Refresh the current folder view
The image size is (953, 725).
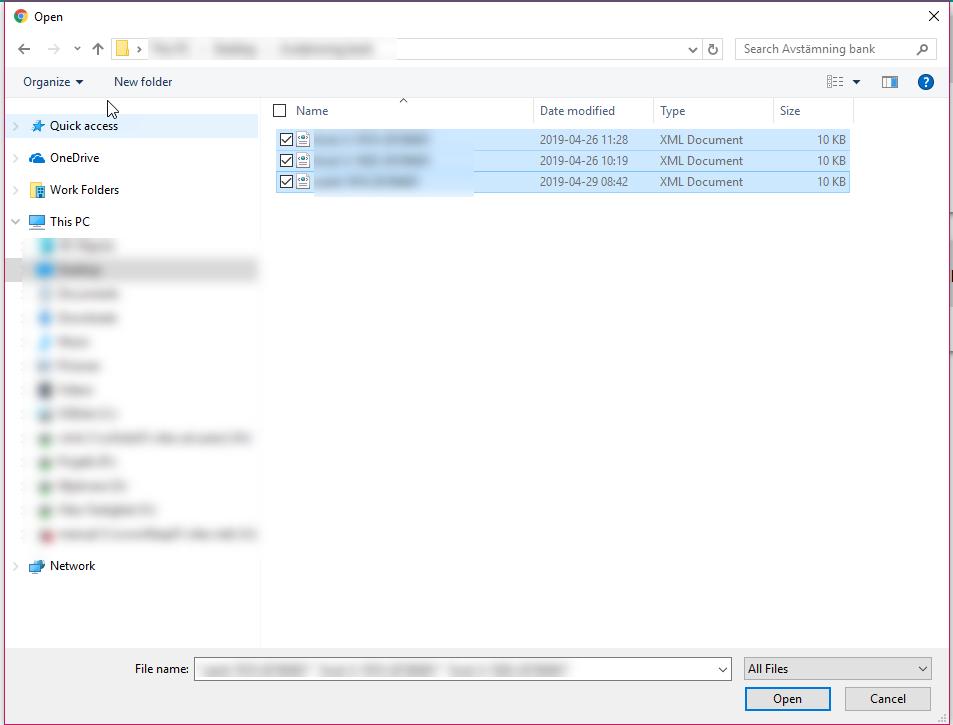(x=713, y=49)
